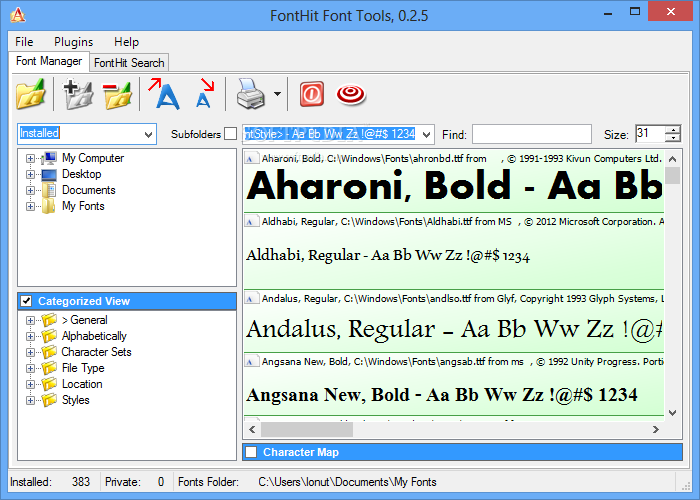
Task: Click the horizontal scrollbar right arrow
Action: pos(656,429)
